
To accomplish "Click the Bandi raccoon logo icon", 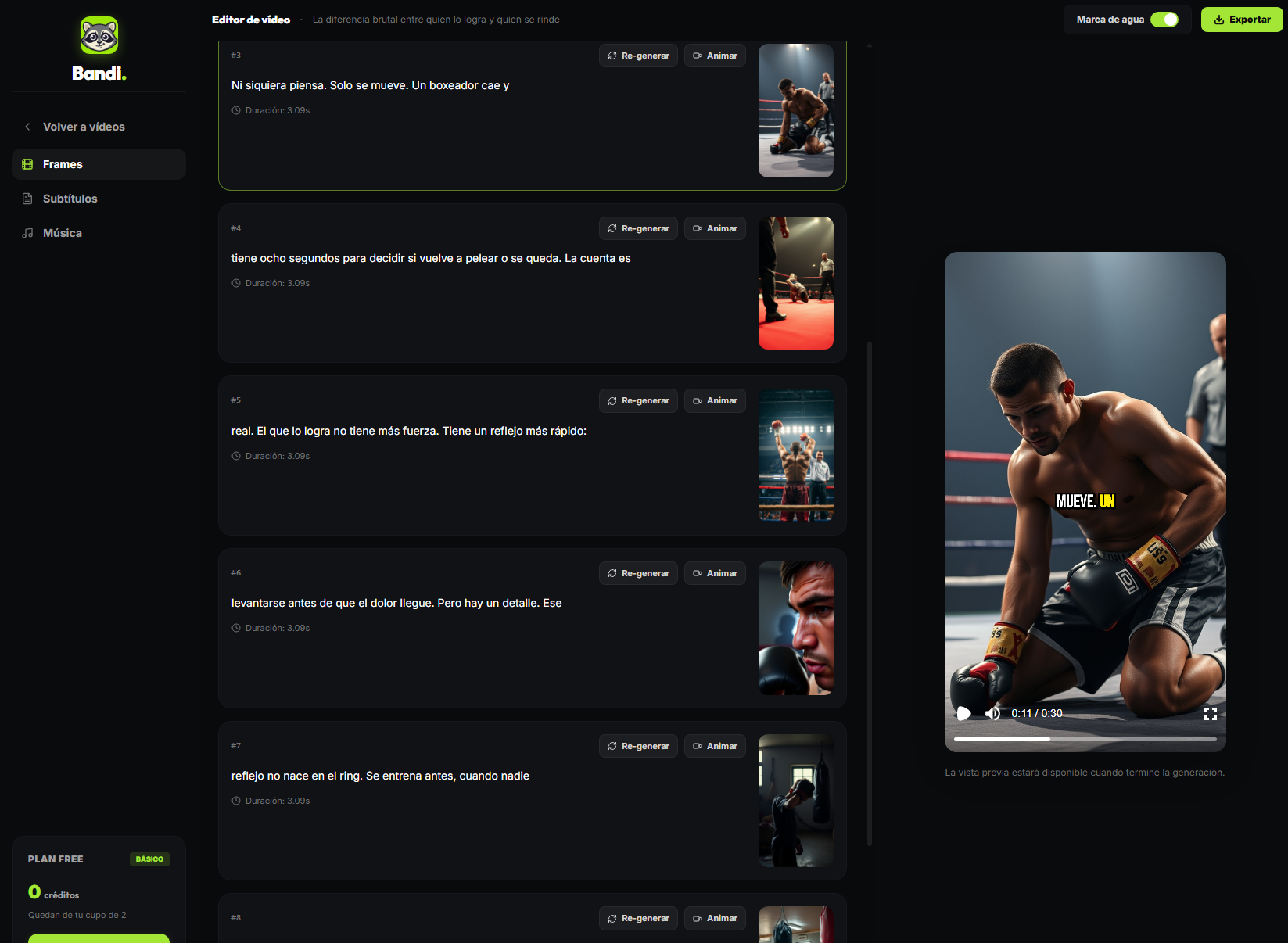I will (99, 35).
